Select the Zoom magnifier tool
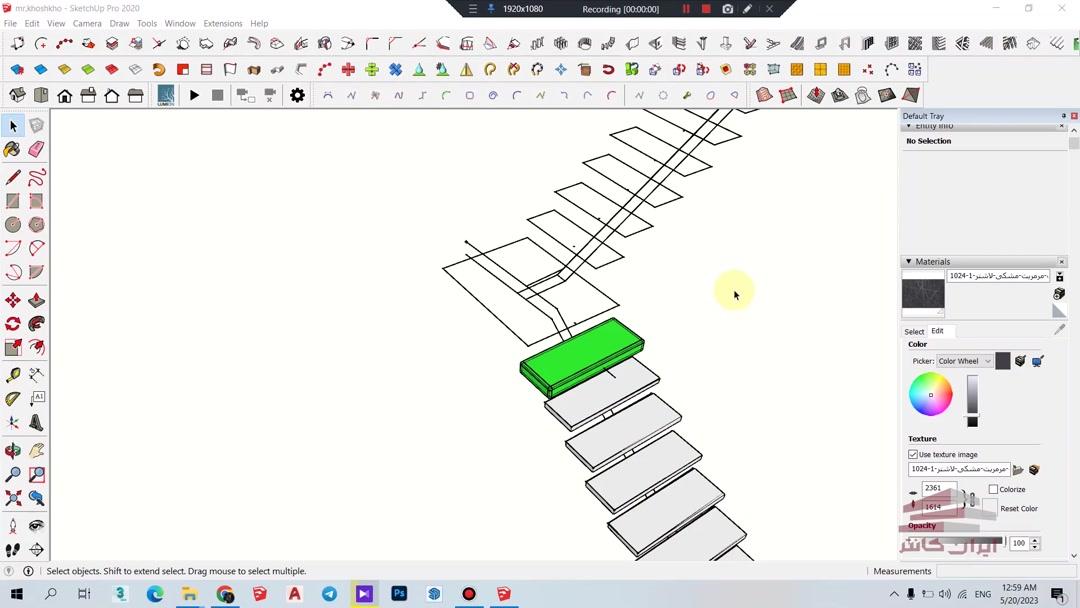Screen dimensions: 1080x608 [12, 474]
